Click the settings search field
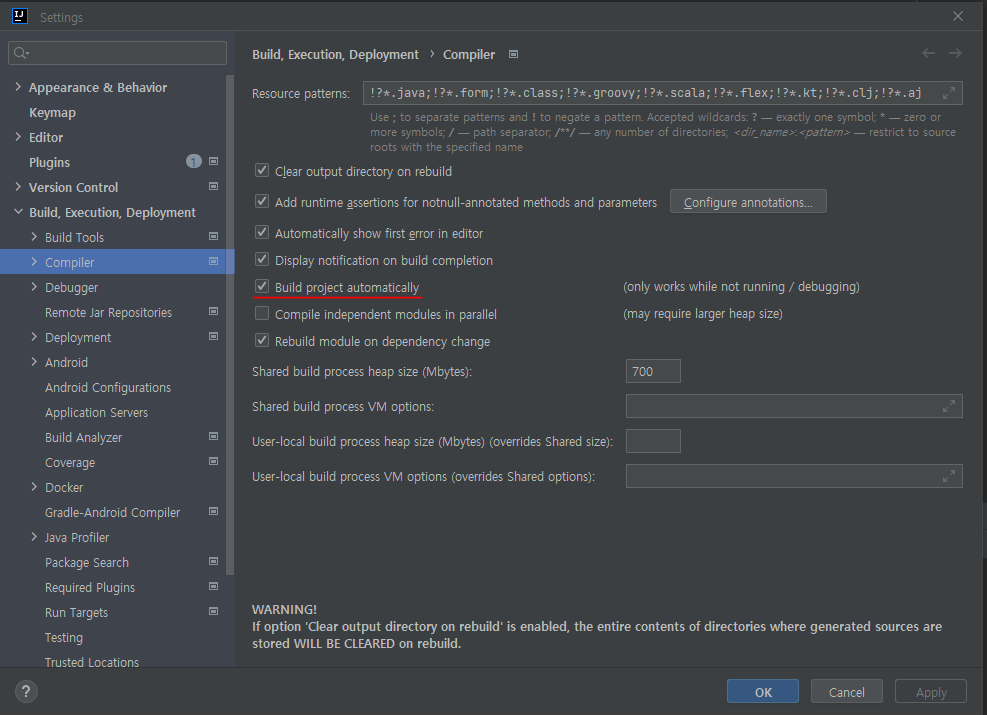Screen dimensions: 987x715 [x=118, y=53]
